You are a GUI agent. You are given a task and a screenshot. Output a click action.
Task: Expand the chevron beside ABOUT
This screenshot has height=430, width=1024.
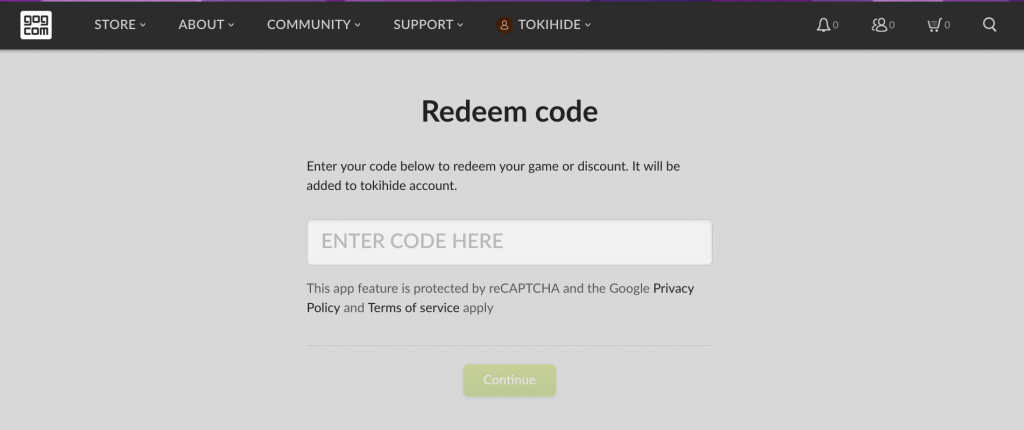231,25
